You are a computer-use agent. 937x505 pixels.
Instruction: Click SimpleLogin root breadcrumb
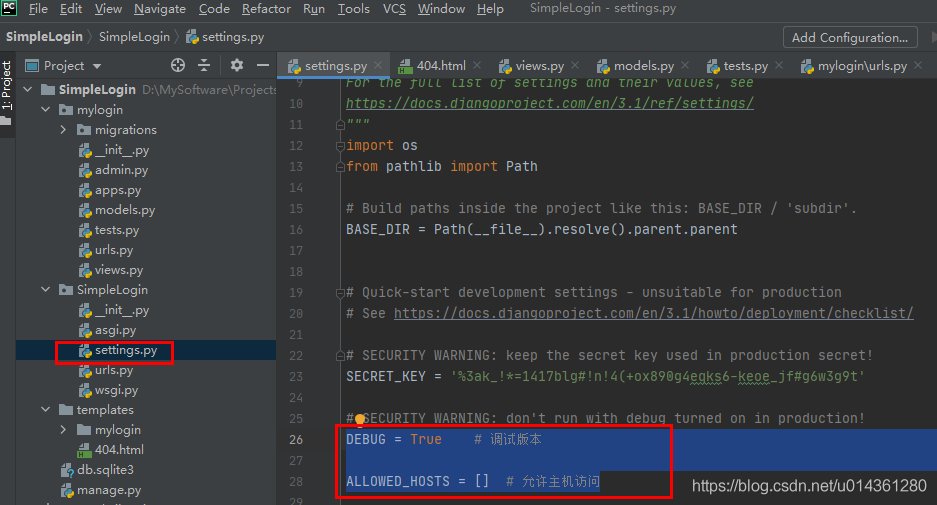[44, 36]
